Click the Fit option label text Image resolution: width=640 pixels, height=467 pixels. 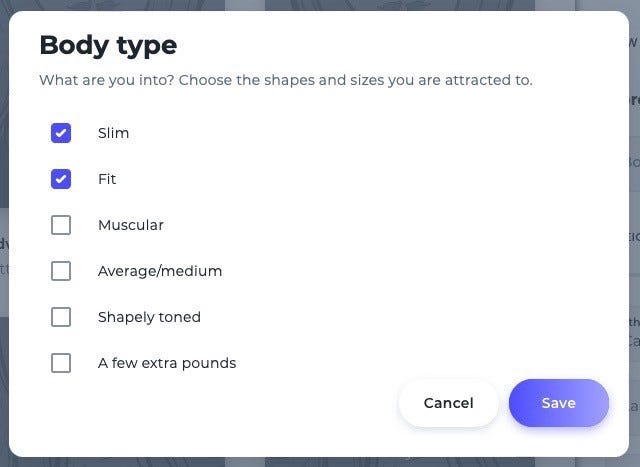(107, 179)
